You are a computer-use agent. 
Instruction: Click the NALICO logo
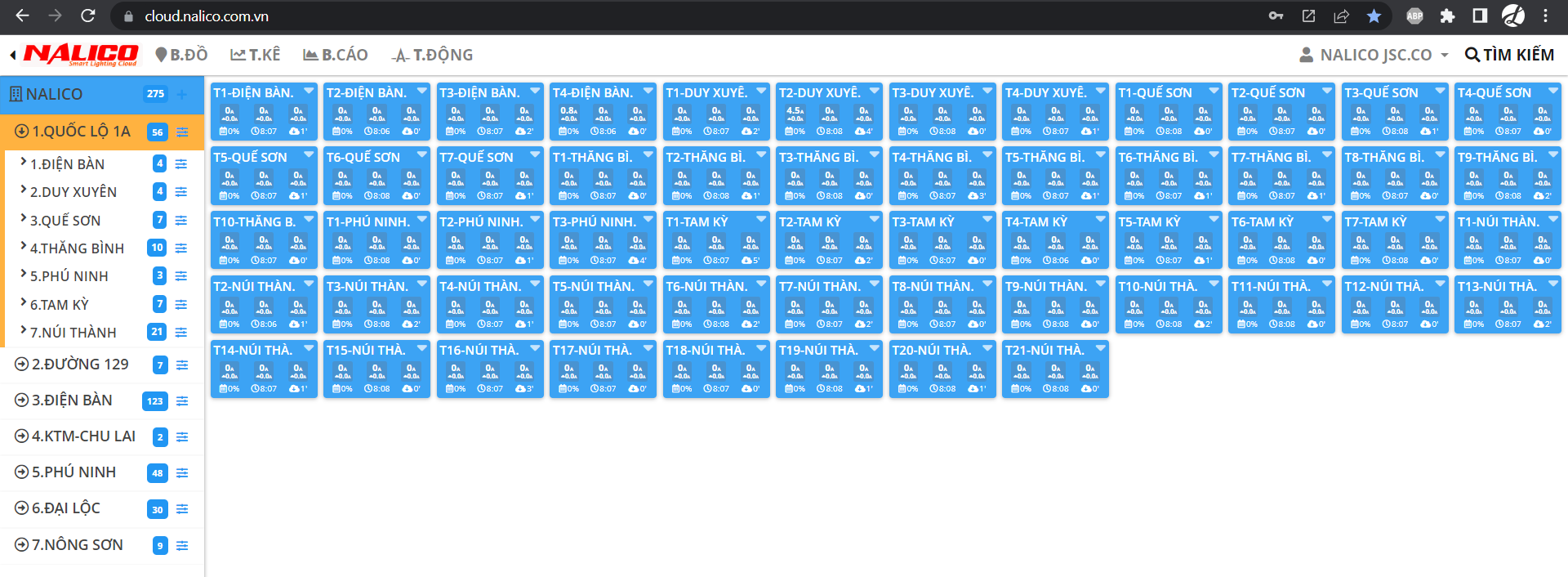[81, 55]
